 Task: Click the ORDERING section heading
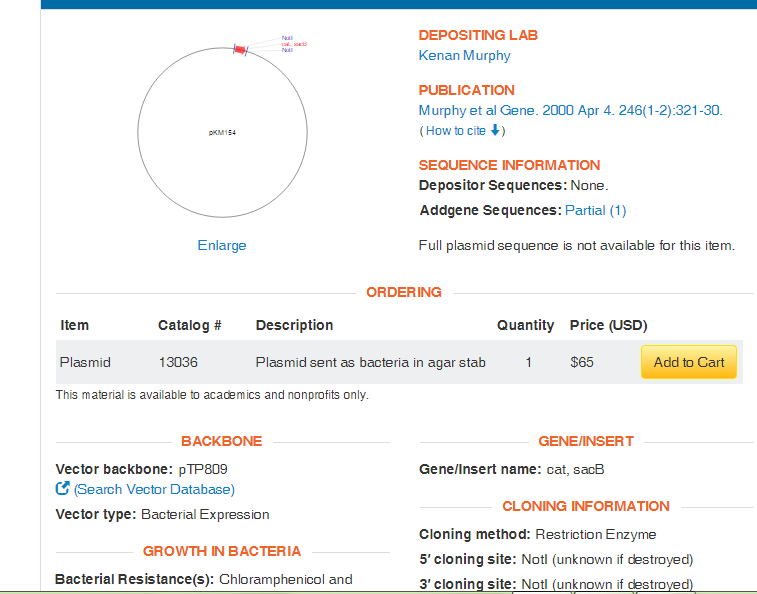click(404, 292)
